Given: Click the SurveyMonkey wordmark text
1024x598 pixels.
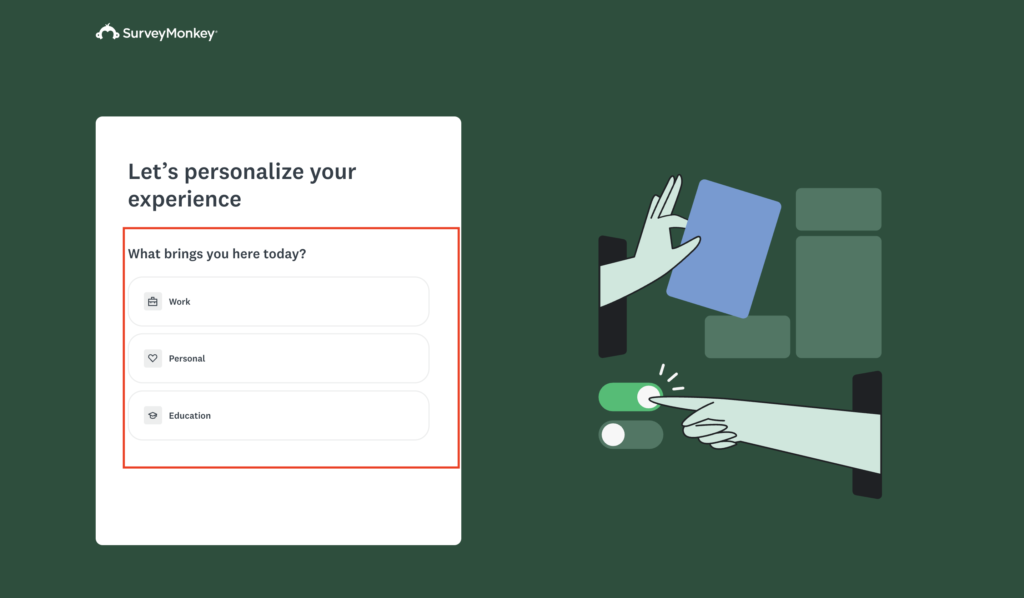Looking at the screenshot, I should click(170, 33).
